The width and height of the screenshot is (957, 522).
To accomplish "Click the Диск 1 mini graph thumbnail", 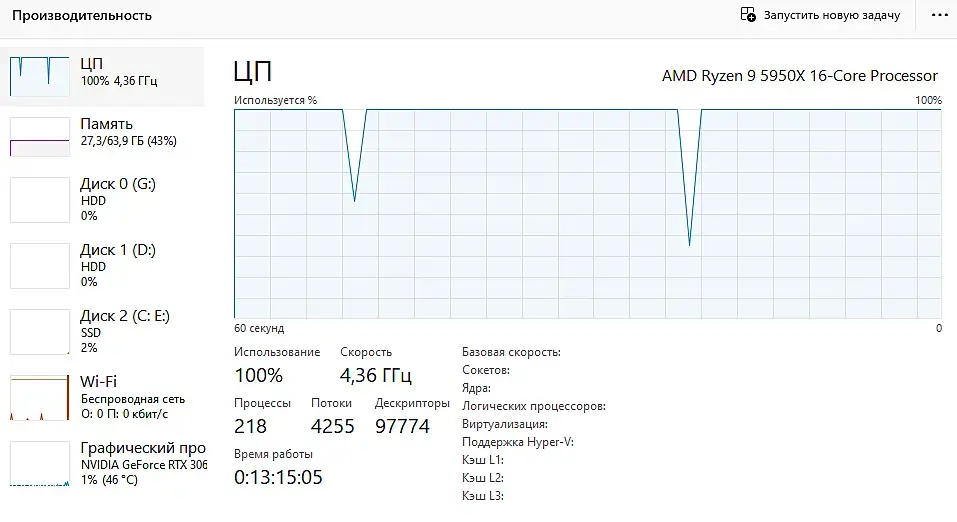I will pos(40,266).
